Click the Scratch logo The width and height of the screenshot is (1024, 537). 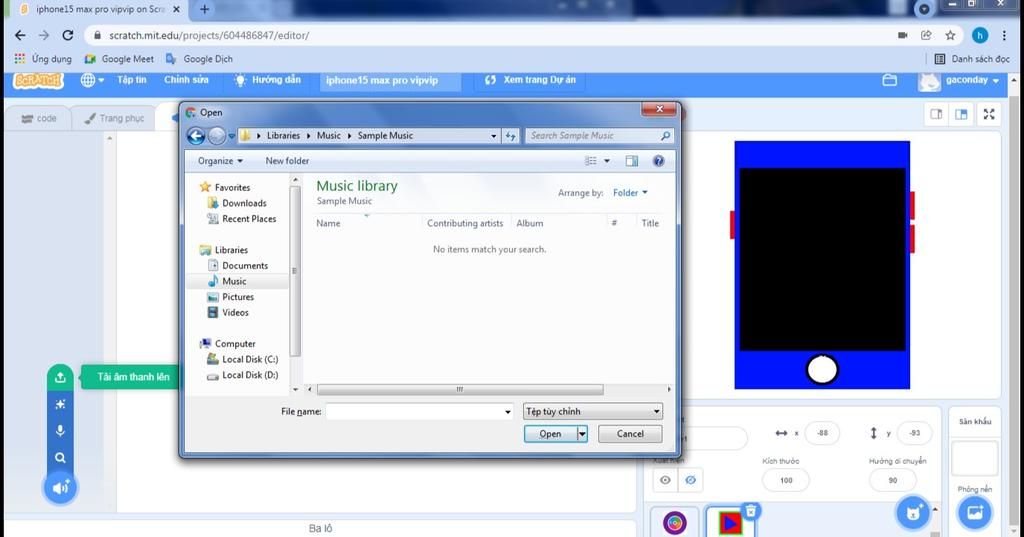pos(39,80)
